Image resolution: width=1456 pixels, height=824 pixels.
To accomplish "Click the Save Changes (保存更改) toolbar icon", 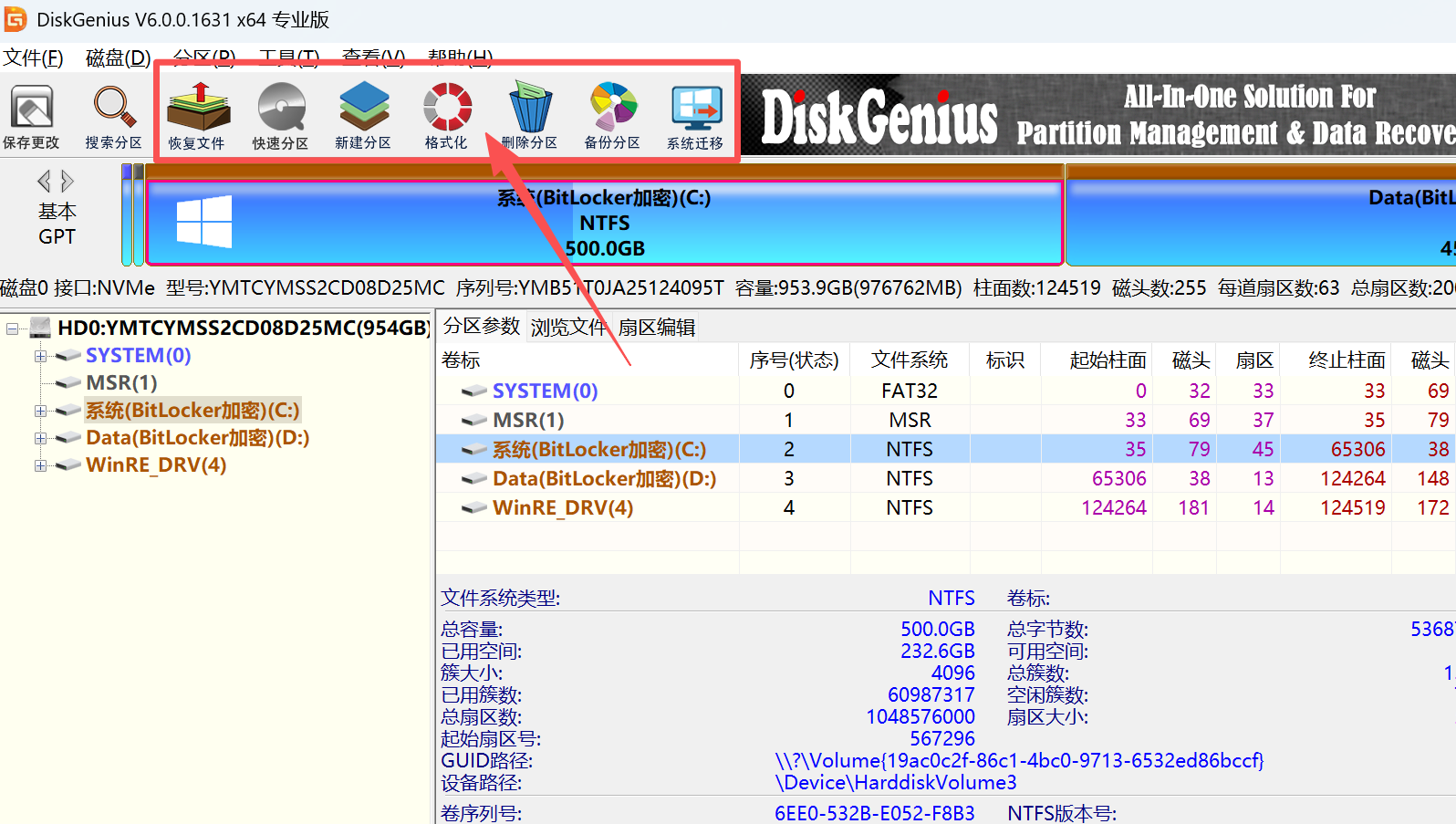I will (32, 117).
